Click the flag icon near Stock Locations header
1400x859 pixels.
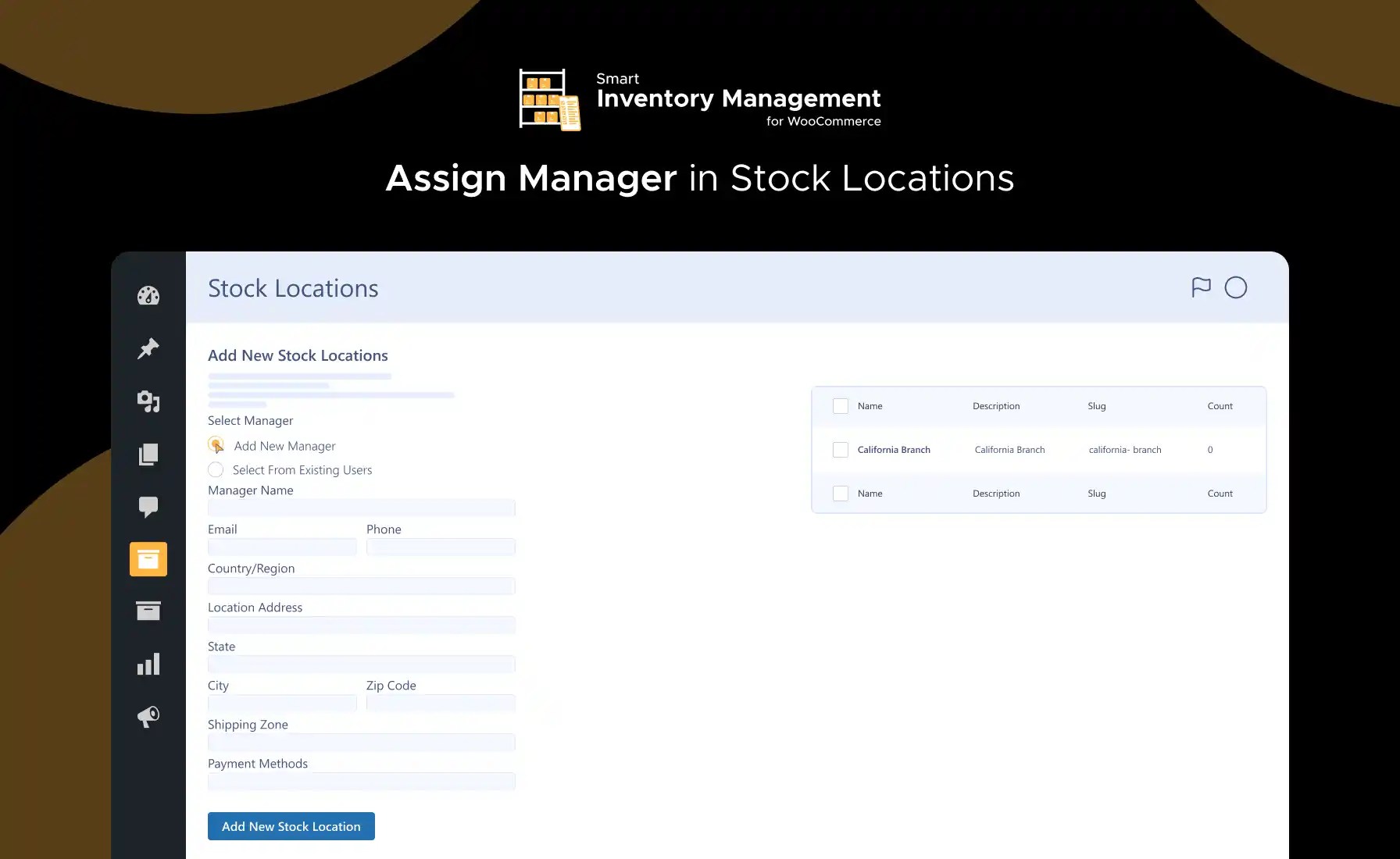1201,287
